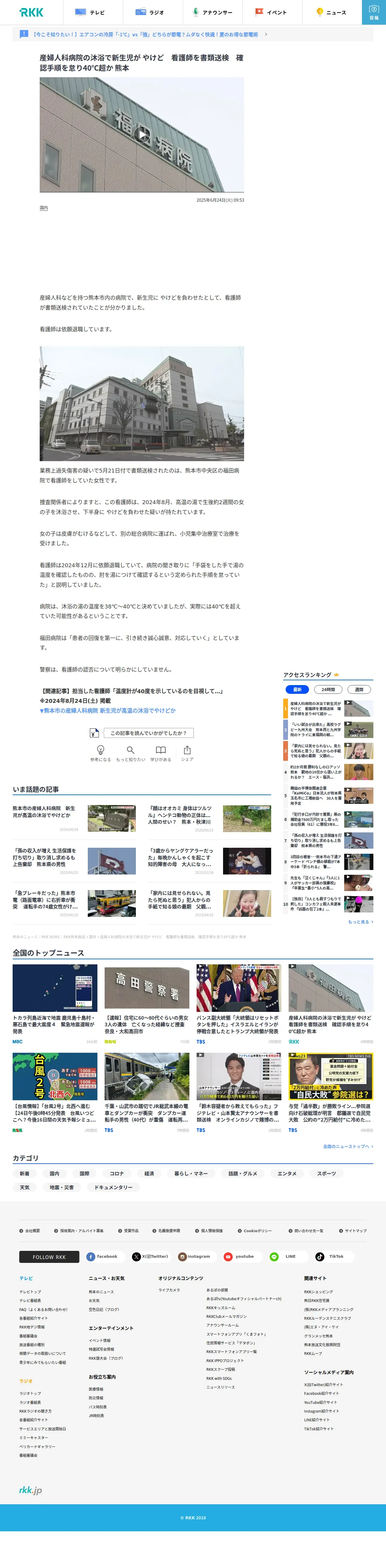Click the RKK logo in the header
The width and height of the screenshot is (386, 1568).
[31, 12]
